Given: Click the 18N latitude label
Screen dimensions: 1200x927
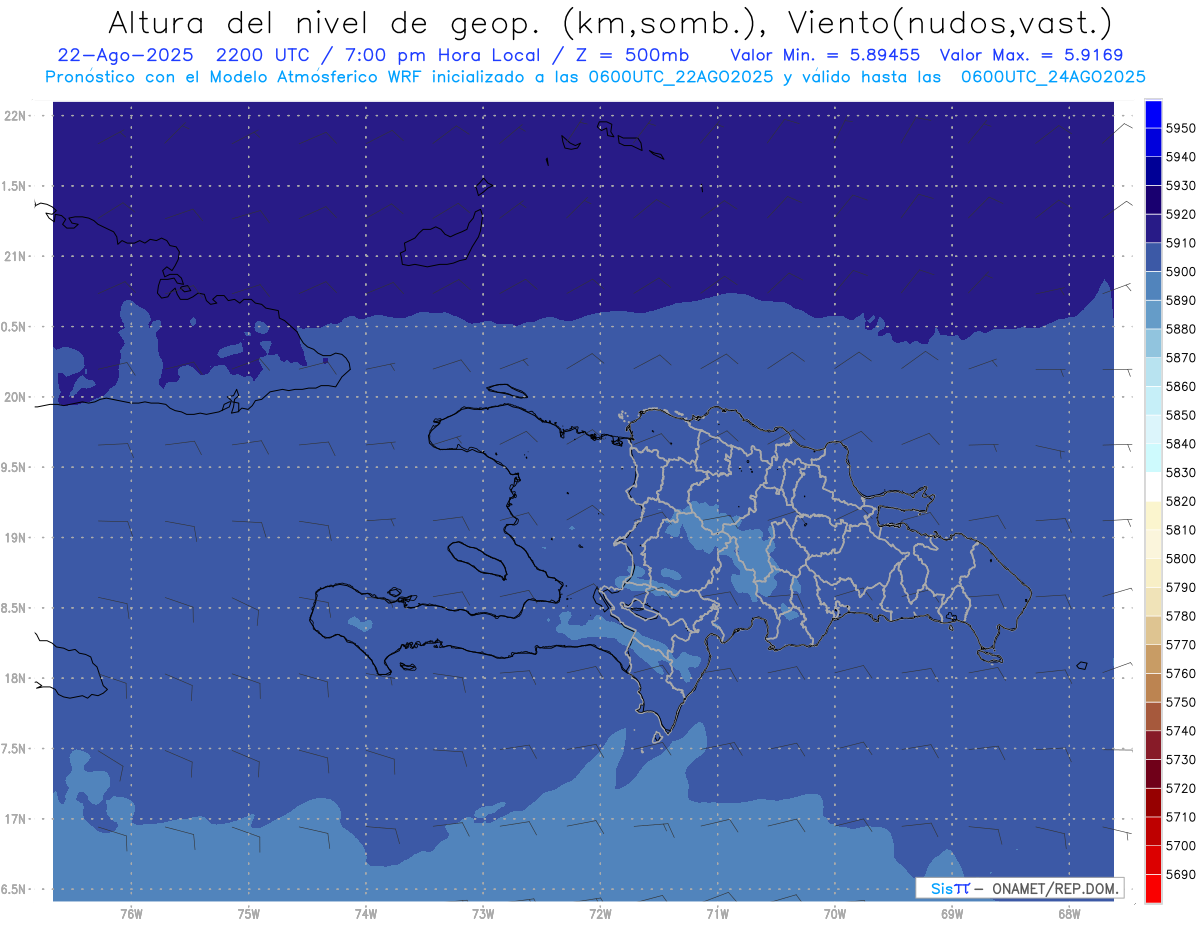Looking at the screenshot, I should (17, 679).
